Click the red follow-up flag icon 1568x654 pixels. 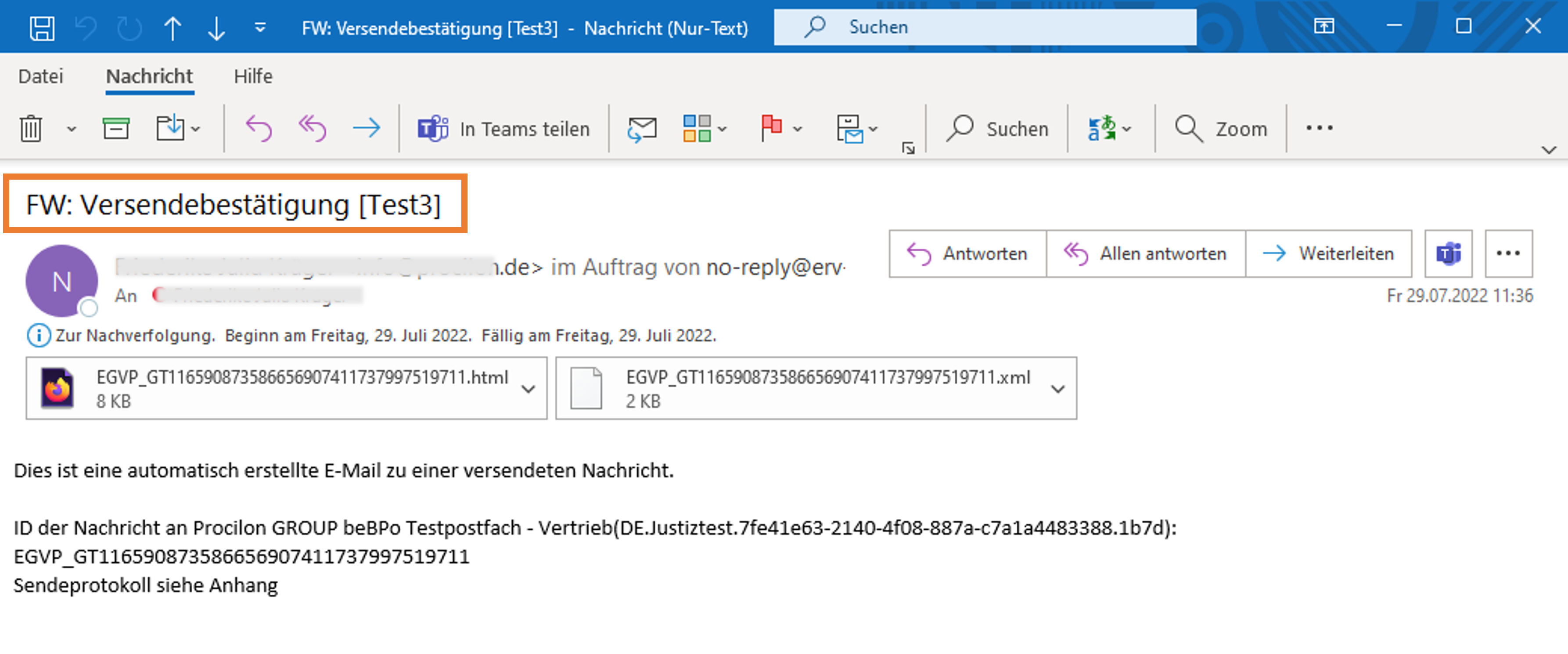[x=771, y=129]
